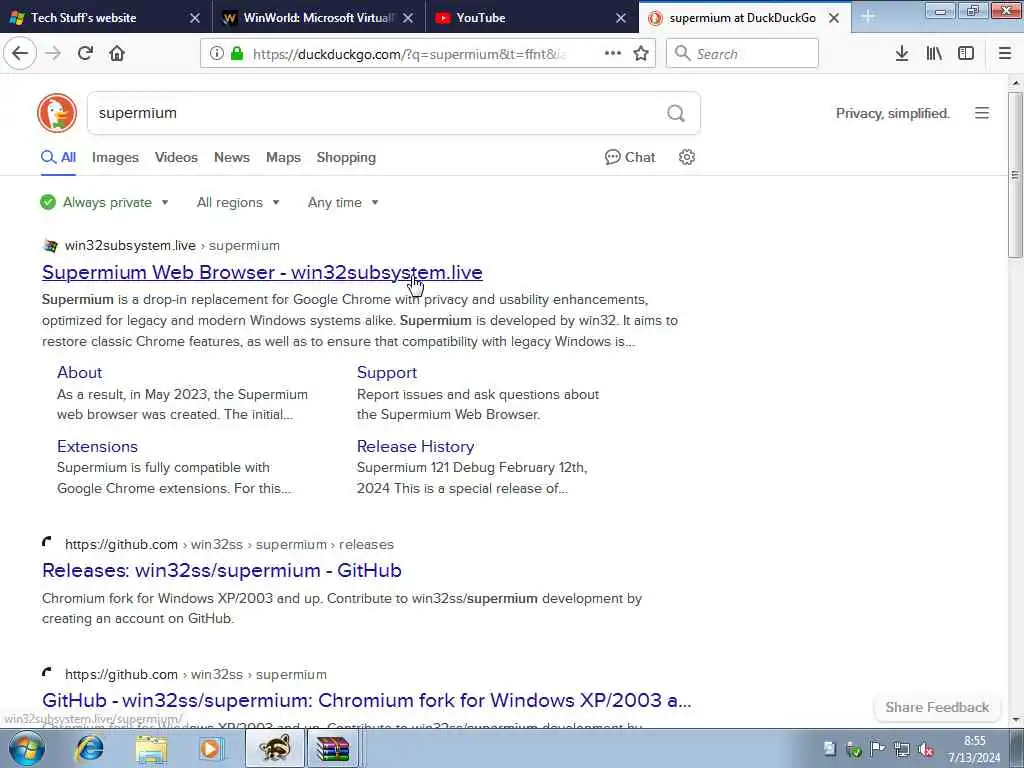Open the Firefox hamburger menu
The height and width of the screenshot is (768, 1024).
click(x=1005, y=54)
